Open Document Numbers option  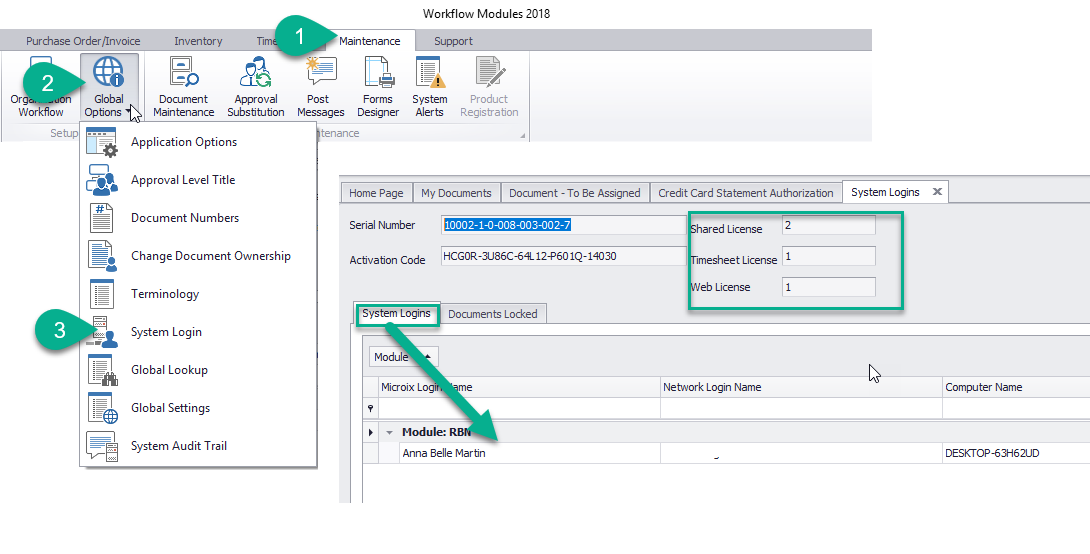pos(185,218)
